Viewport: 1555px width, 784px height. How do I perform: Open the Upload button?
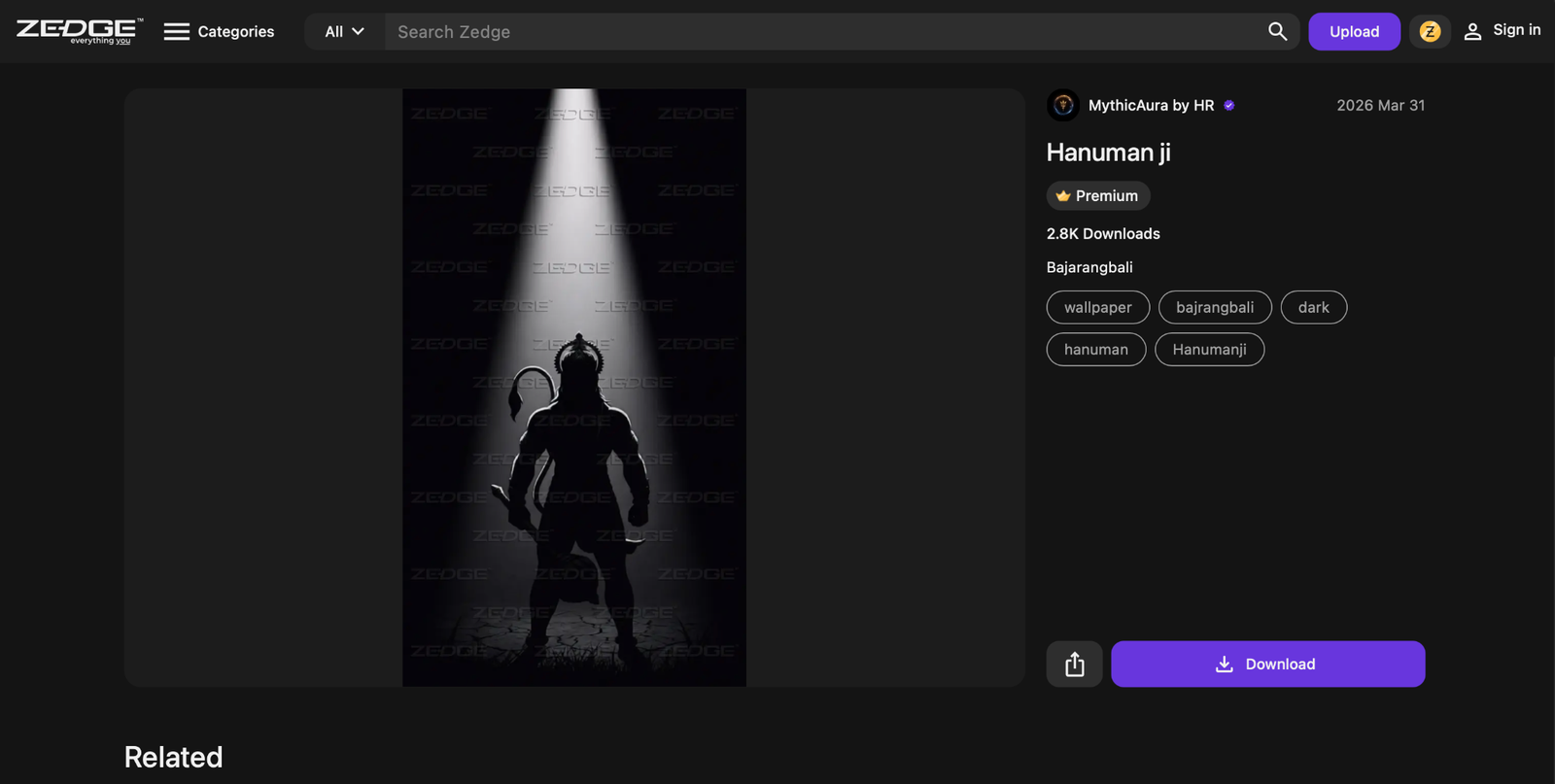[1354, 31]
